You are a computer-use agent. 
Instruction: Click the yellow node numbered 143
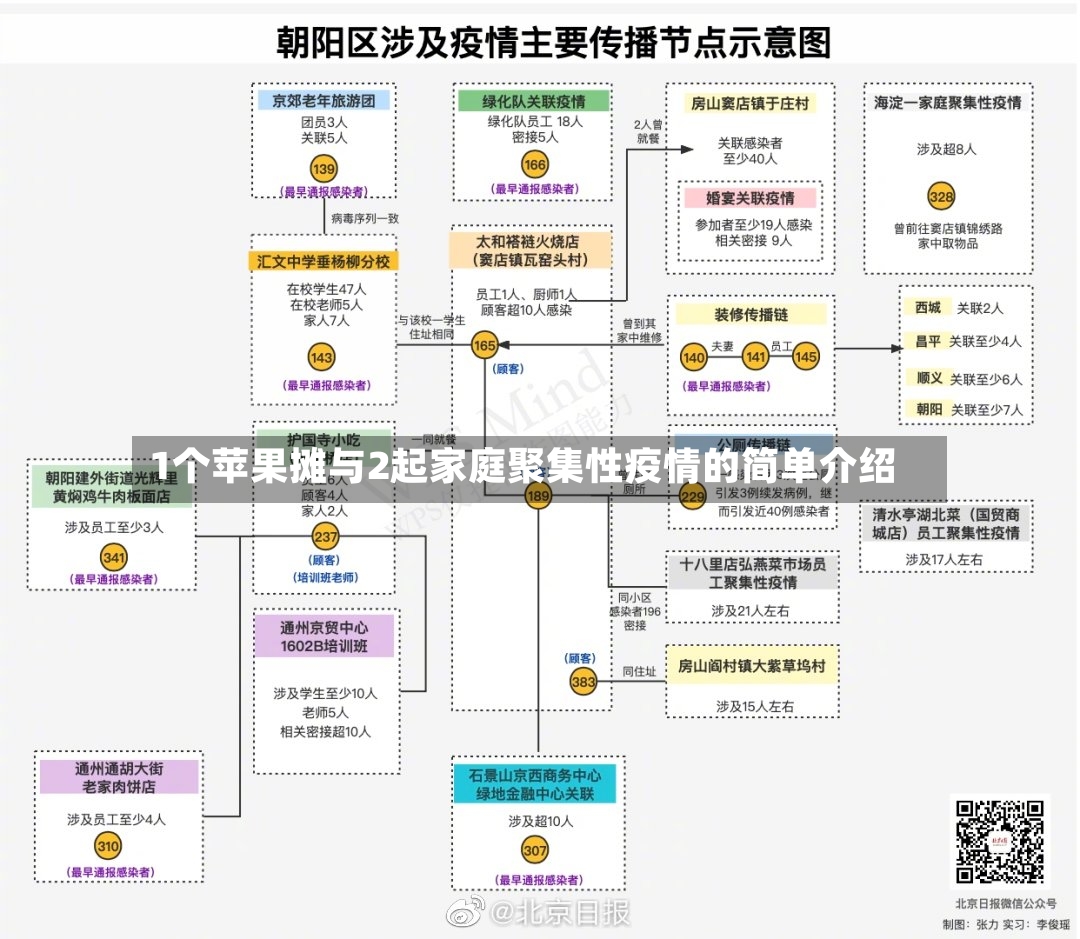[x=321, y=357]
